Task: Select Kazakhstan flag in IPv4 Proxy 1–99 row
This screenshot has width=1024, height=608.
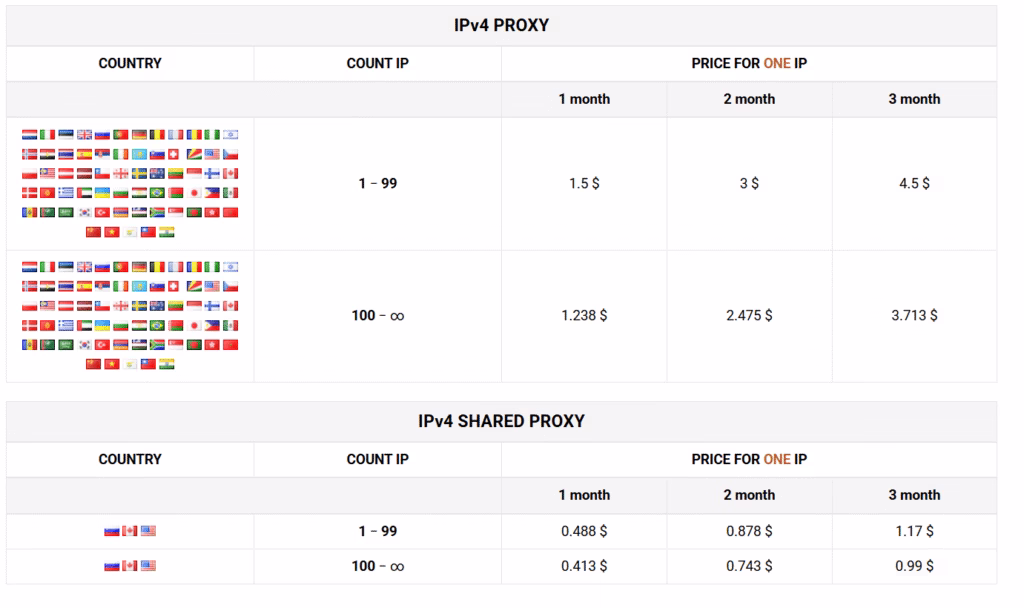Action: coord(139,154)
